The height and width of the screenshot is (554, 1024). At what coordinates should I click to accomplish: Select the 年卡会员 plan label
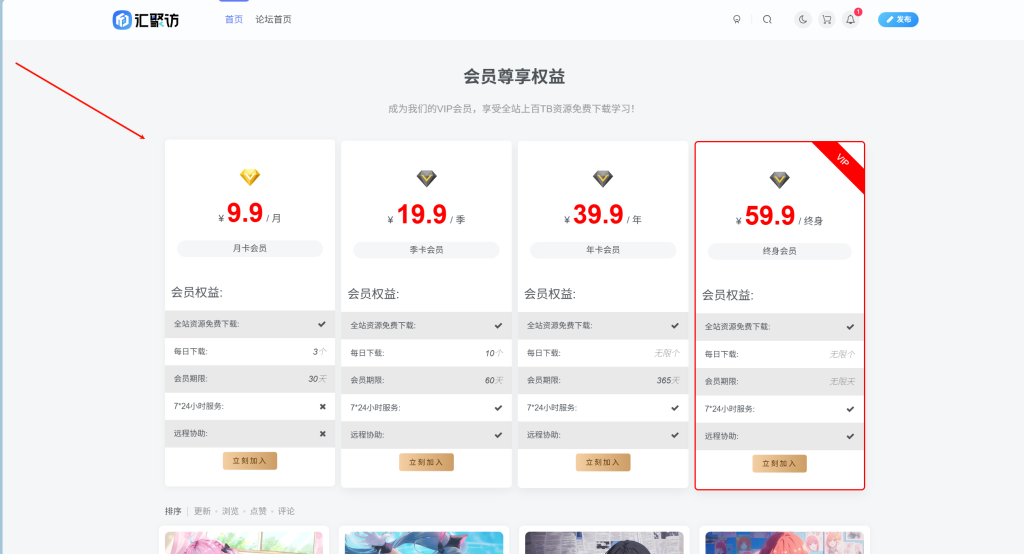602,250
